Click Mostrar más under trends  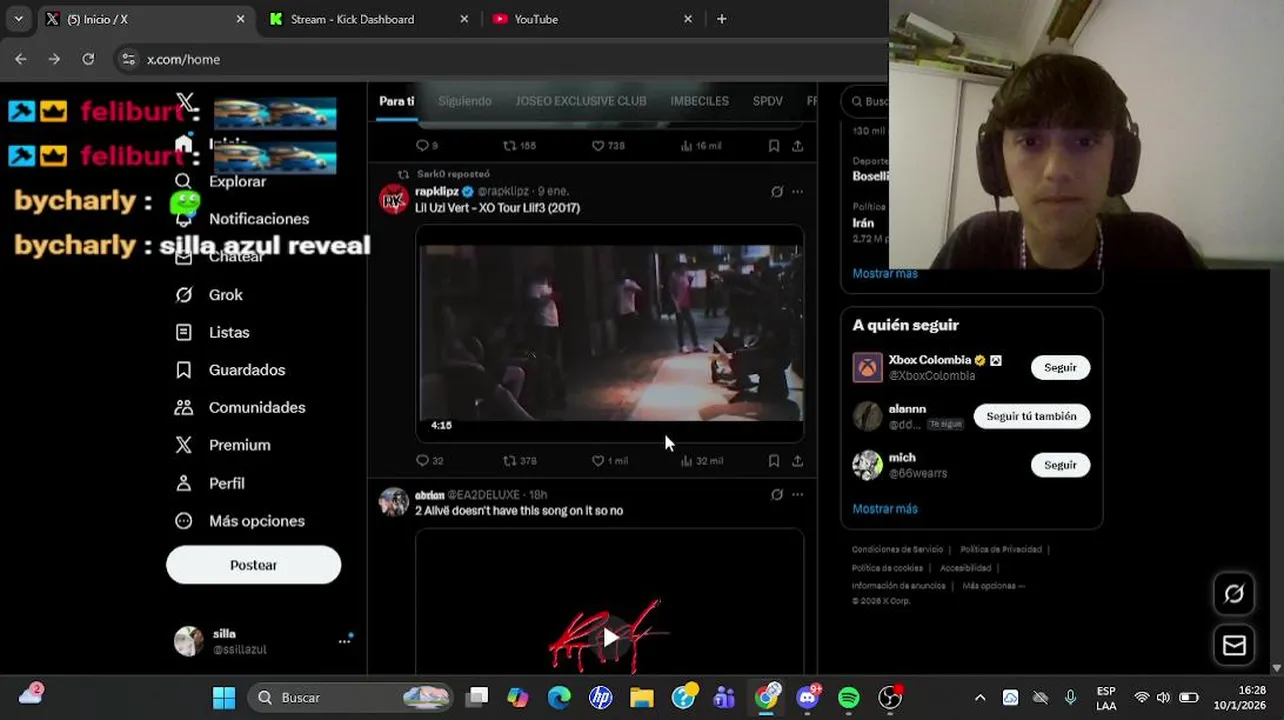click(x=885, y=274)
